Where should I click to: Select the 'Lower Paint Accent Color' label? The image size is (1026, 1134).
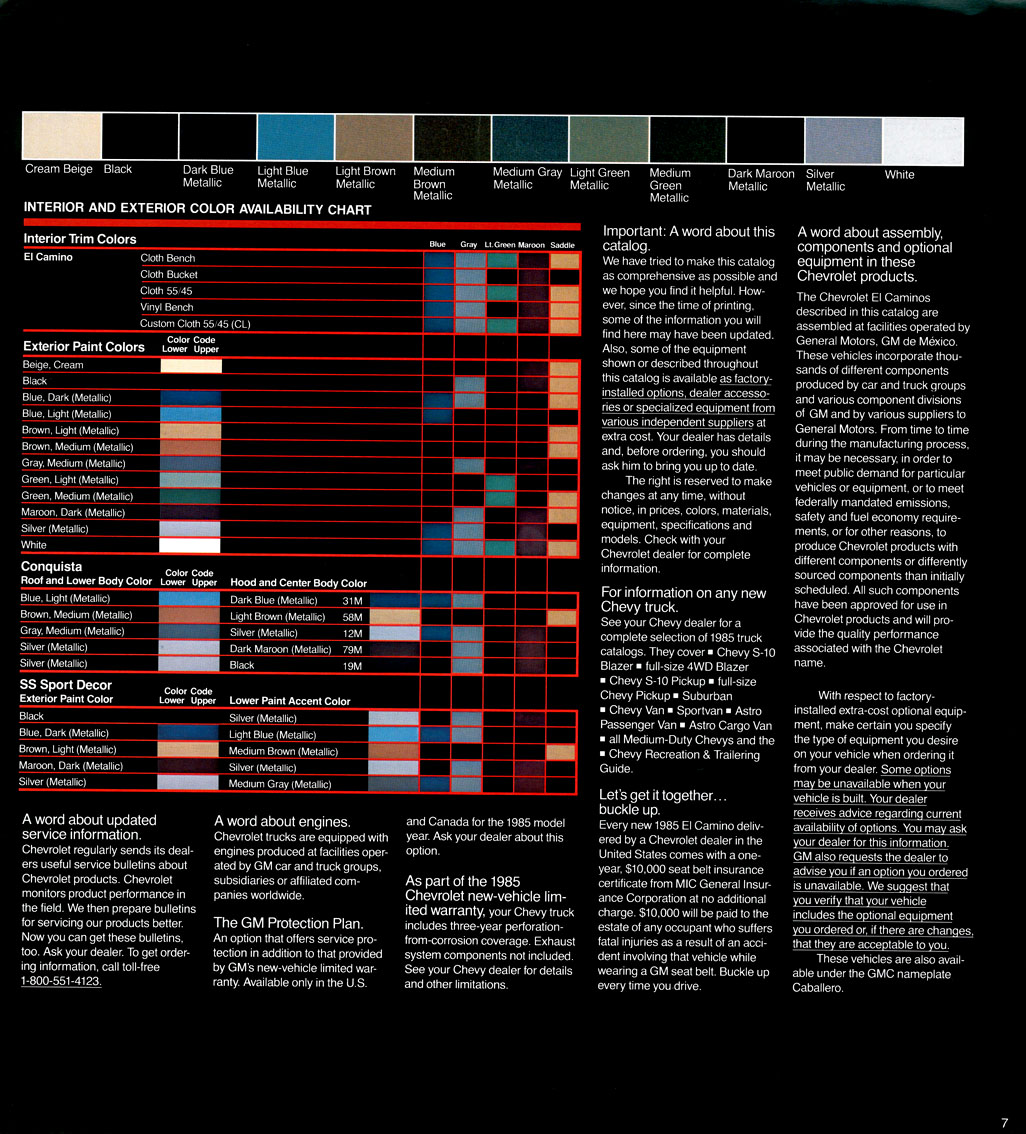coord(290,701)
